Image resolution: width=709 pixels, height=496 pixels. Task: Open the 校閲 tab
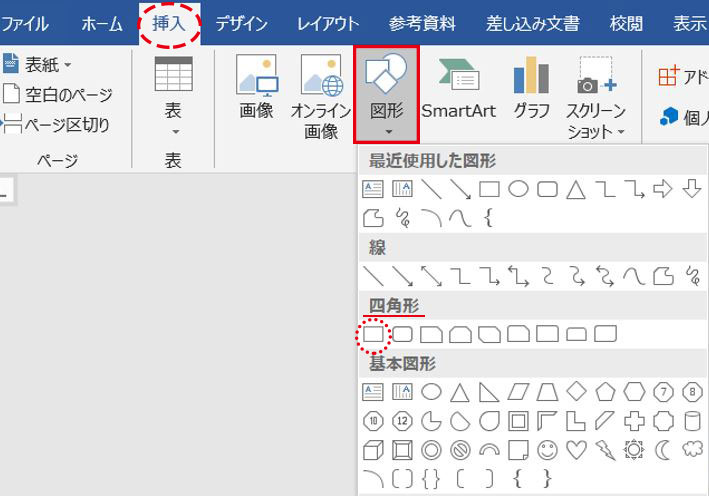[626, 24]
